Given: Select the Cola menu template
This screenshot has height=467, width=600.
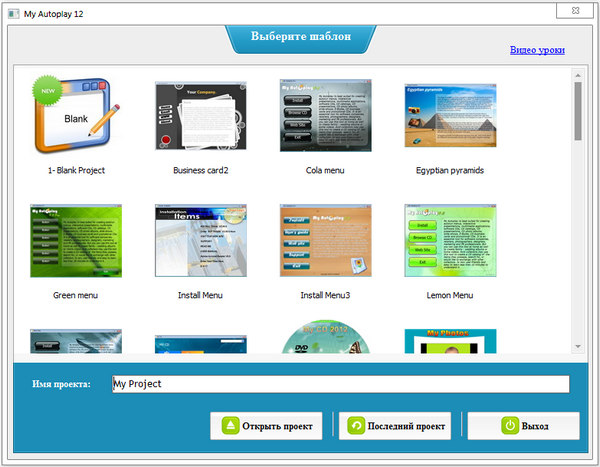Looking at the screenshot, I should pyautogui.click(x=325, y=117).
